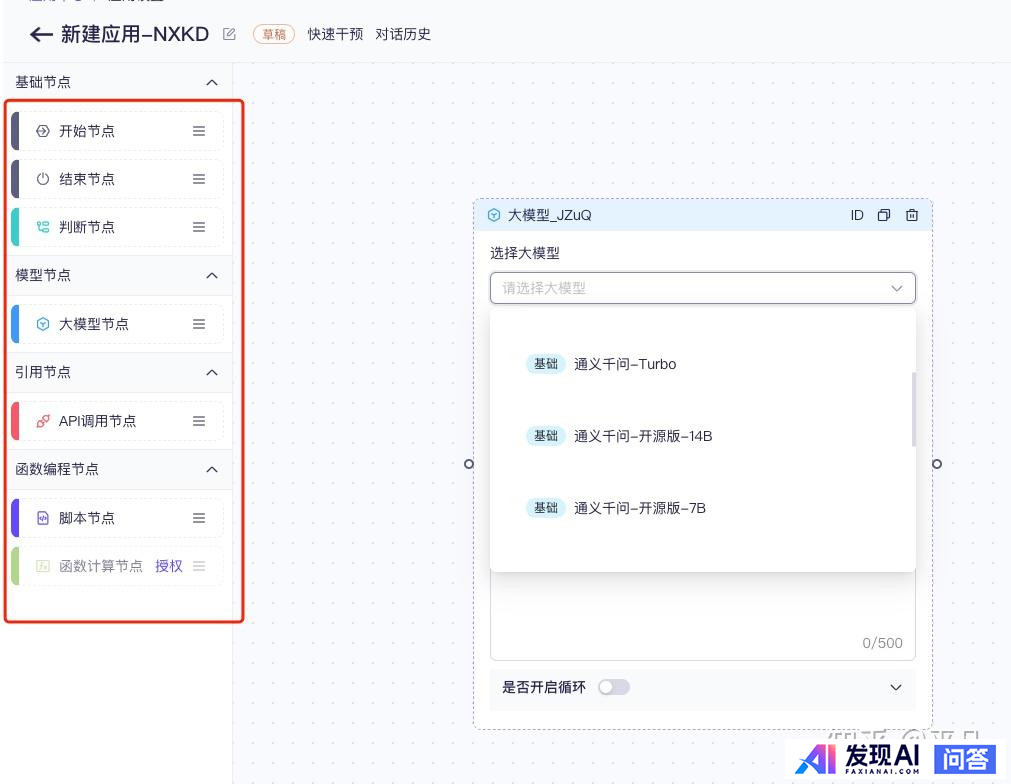Image resolution: width=1011 pixels, height=784 pixels.
Task: Select 通义千问-Turbo option
Action: coord(702,364)
